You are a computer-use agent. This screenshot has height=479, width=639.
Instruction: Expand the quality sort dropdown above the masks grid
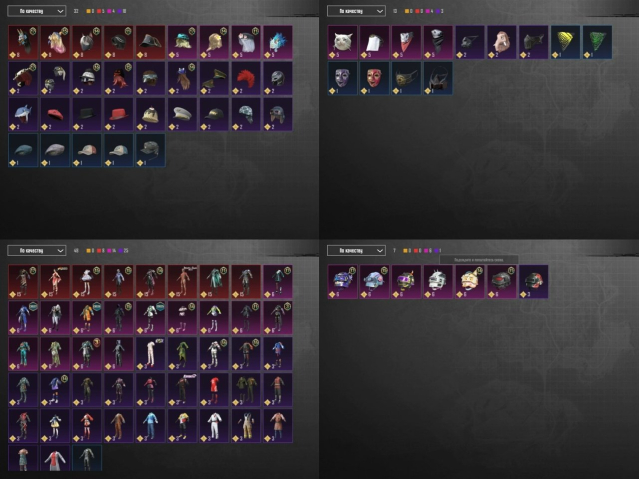point(356,11)
